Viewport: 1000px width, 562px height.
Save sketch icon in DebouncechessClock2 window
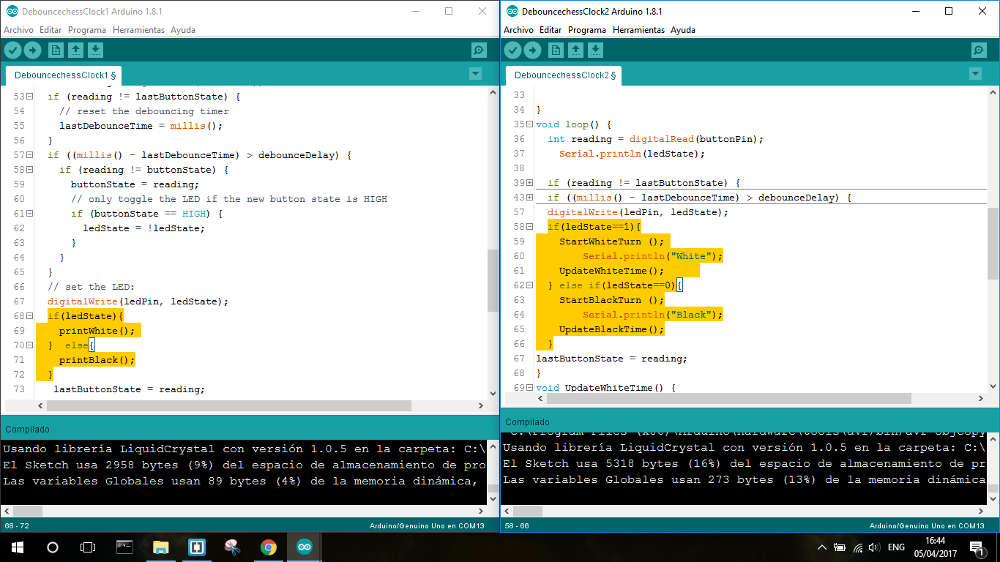(x=595, y=50)
